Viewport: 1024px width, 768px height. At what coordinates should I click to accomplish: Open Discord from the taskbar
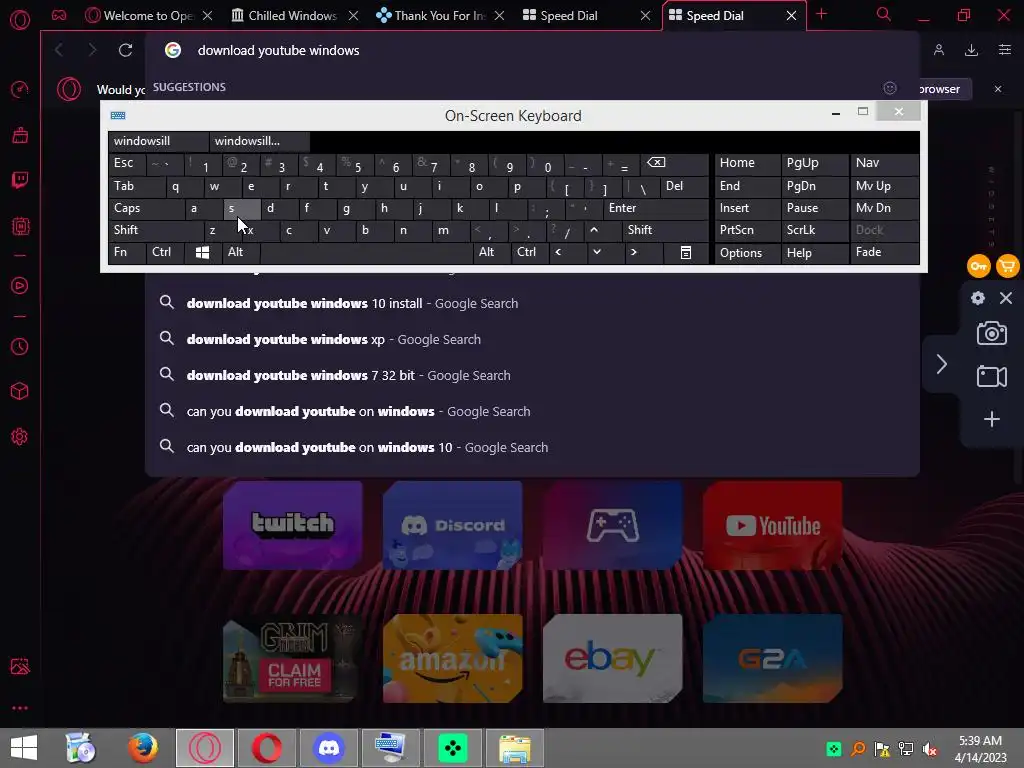(328, 748)
